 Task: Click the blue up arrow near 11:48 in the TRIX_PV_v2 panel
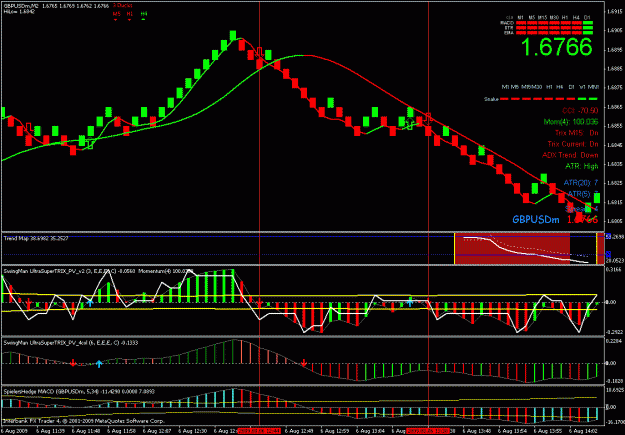90,303
